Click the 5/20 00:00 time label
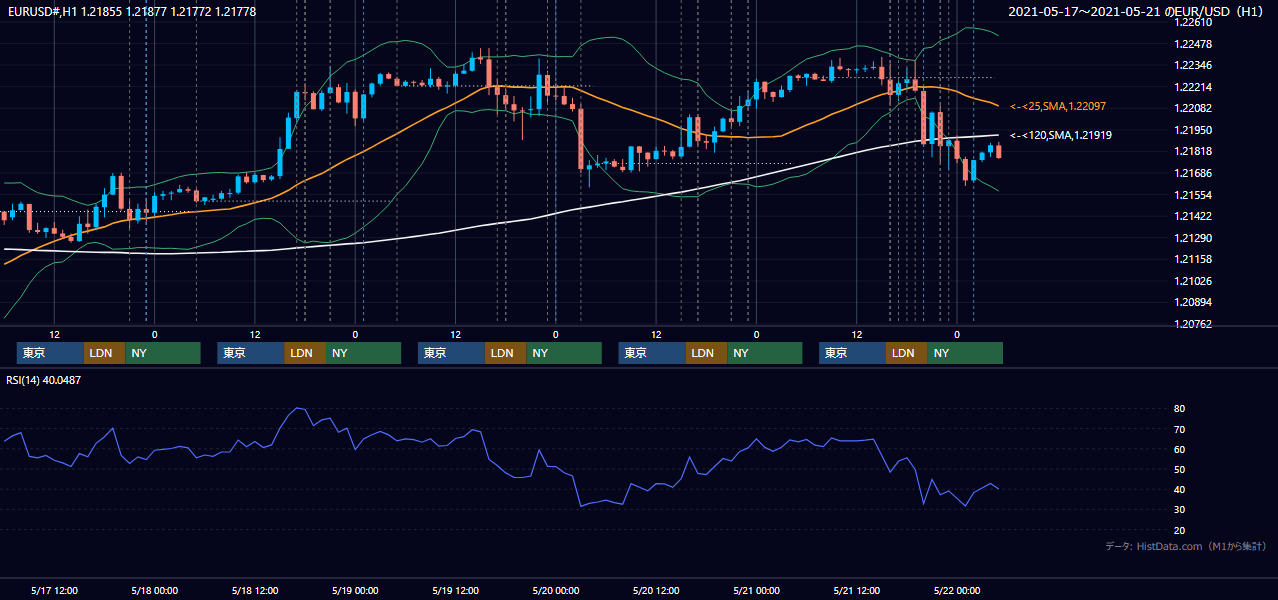The width and height of the screenshot is (1278, 600). coord(556,590)
